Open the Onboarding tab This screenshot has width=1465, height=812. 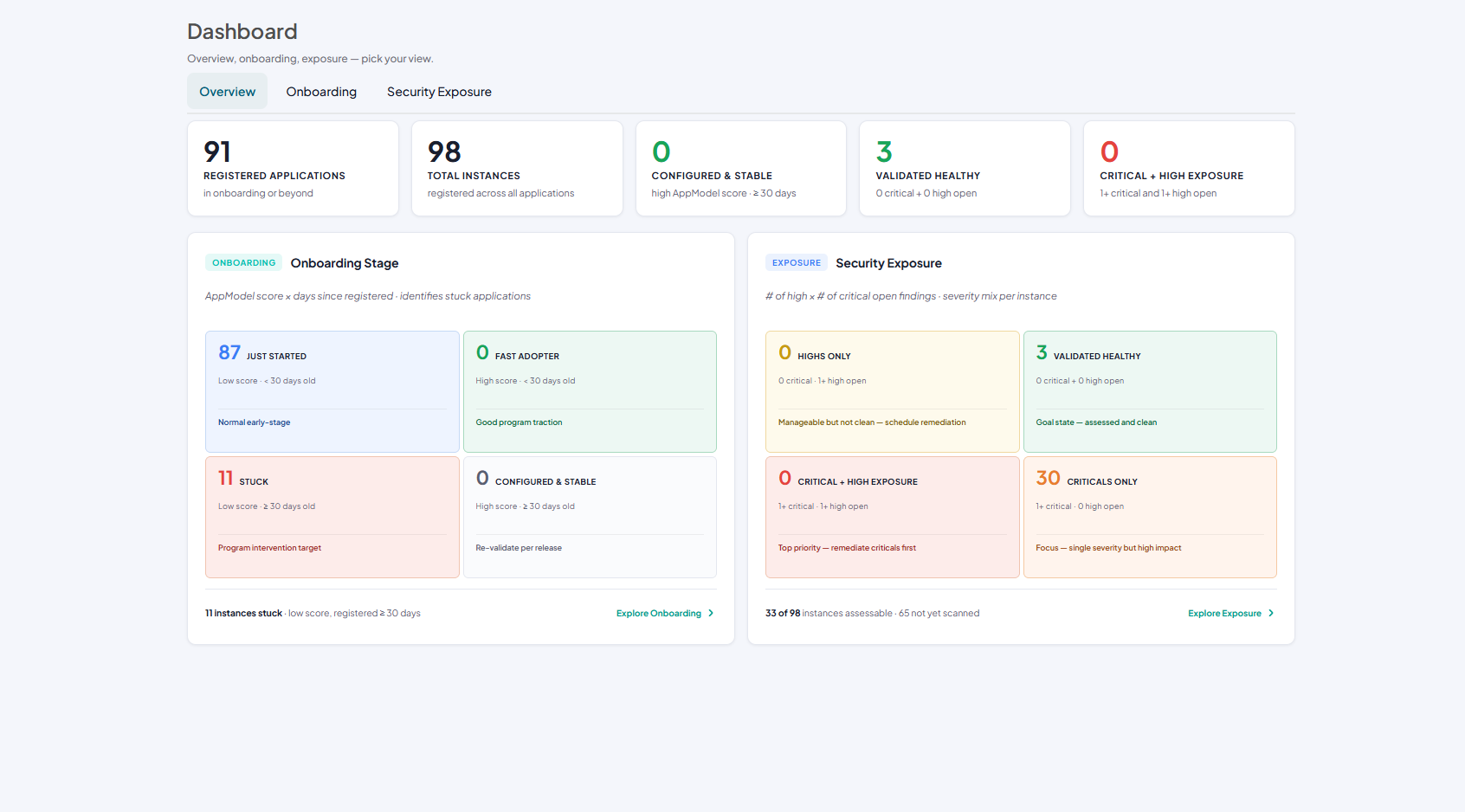[x=321, y=92]
